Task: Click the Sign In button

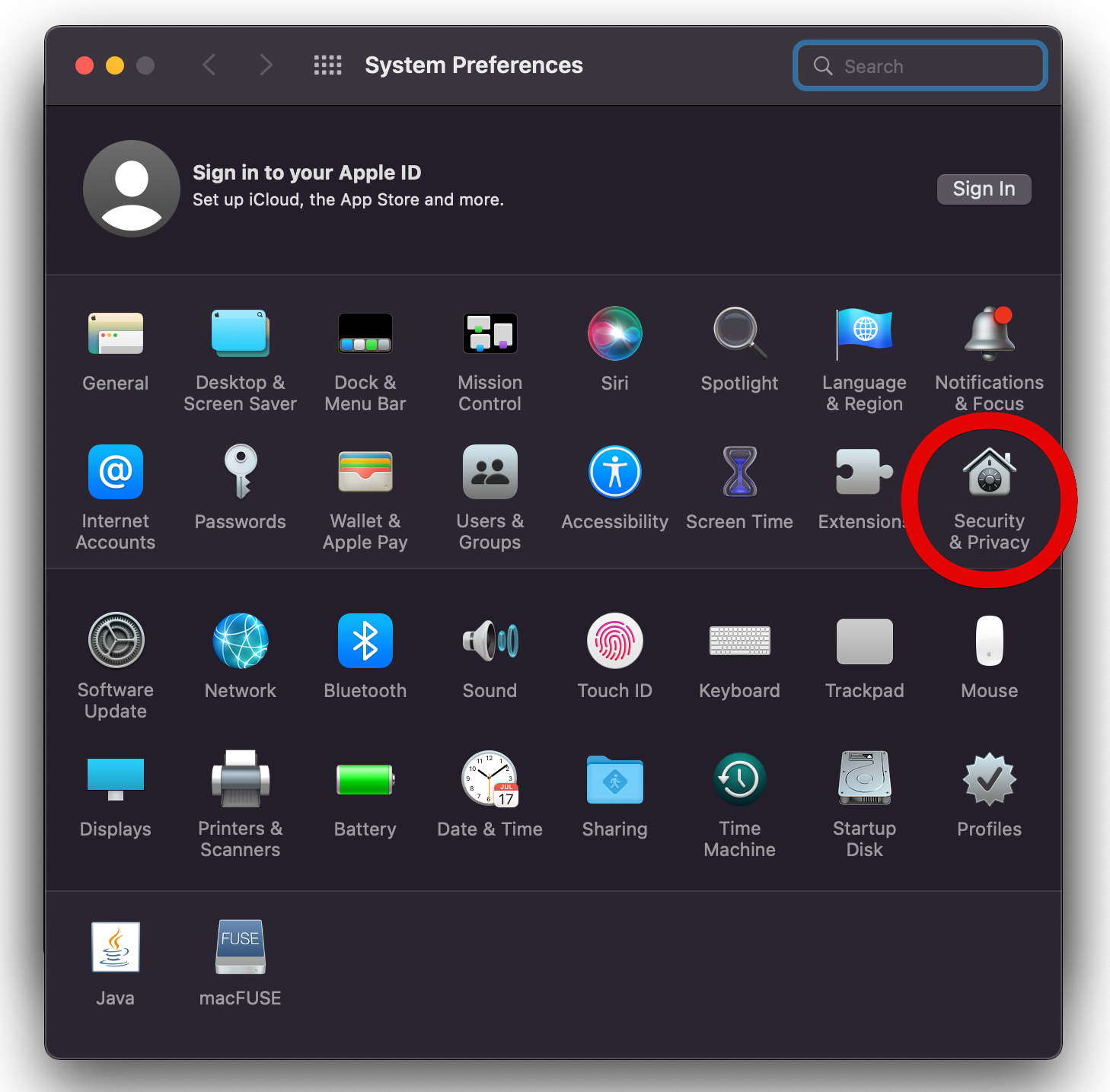Action: click(x=984, y=189)
